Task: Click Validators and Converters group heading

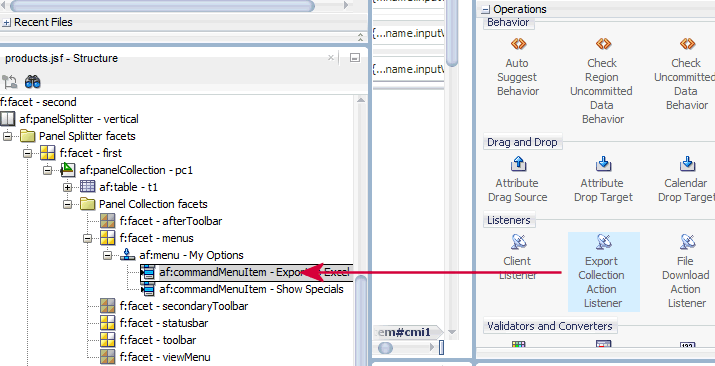Action: coord(549,326)
